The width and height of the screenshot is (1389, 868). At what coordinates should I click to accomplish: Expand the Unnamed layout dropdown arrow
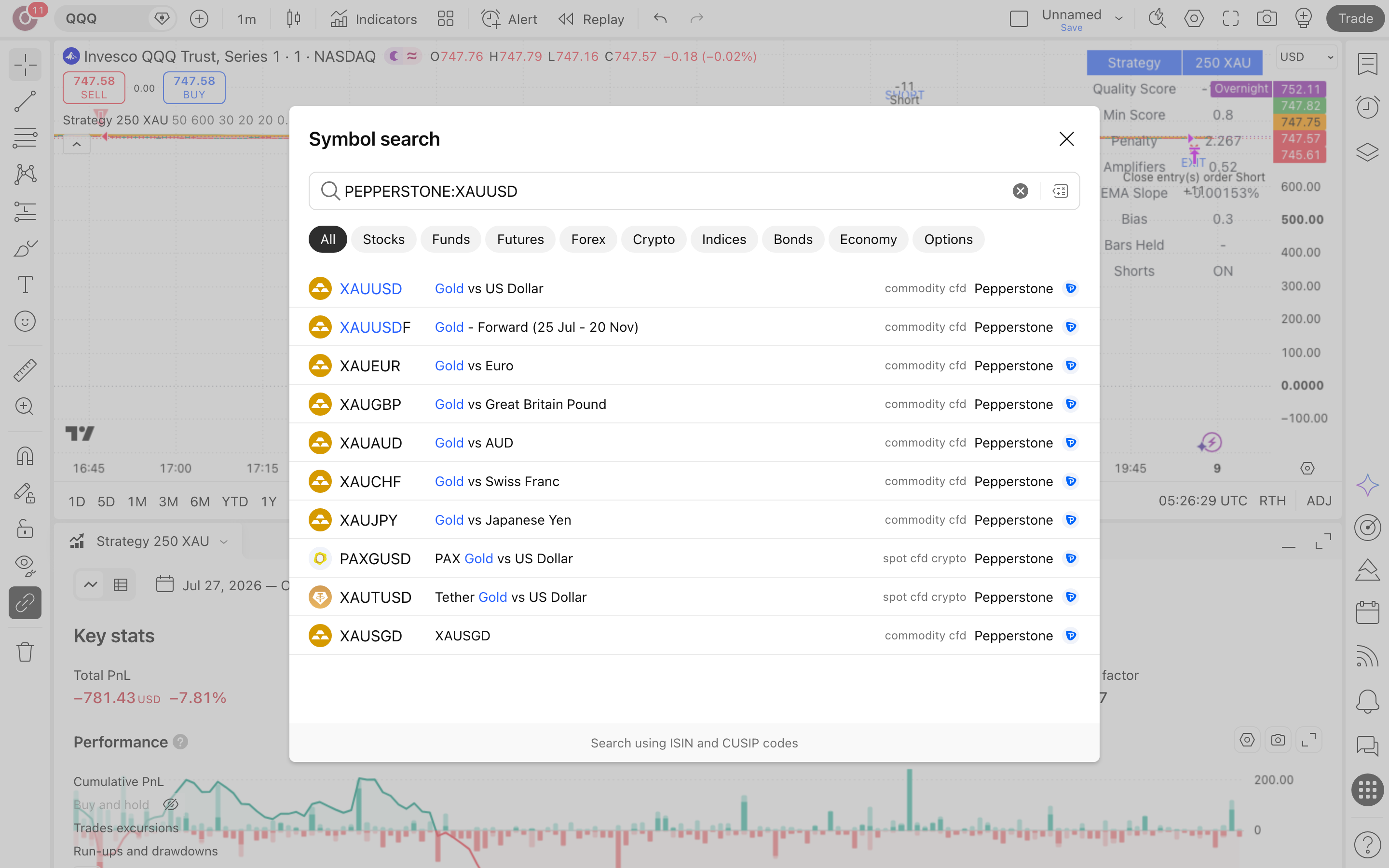pyautogui.click(x=1118, y=19)
